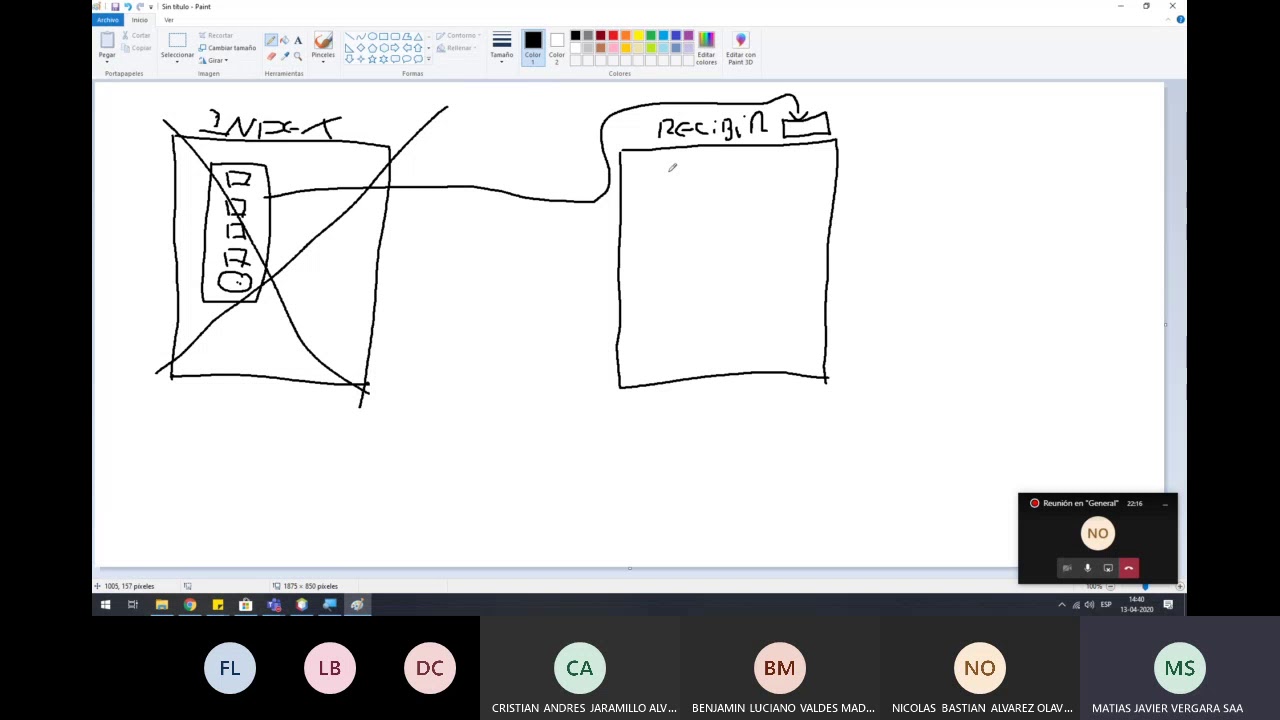Click participant avatar CA Cristian Andres Jaramillo
Screen dimensions: 1280x720
[580, 668]
